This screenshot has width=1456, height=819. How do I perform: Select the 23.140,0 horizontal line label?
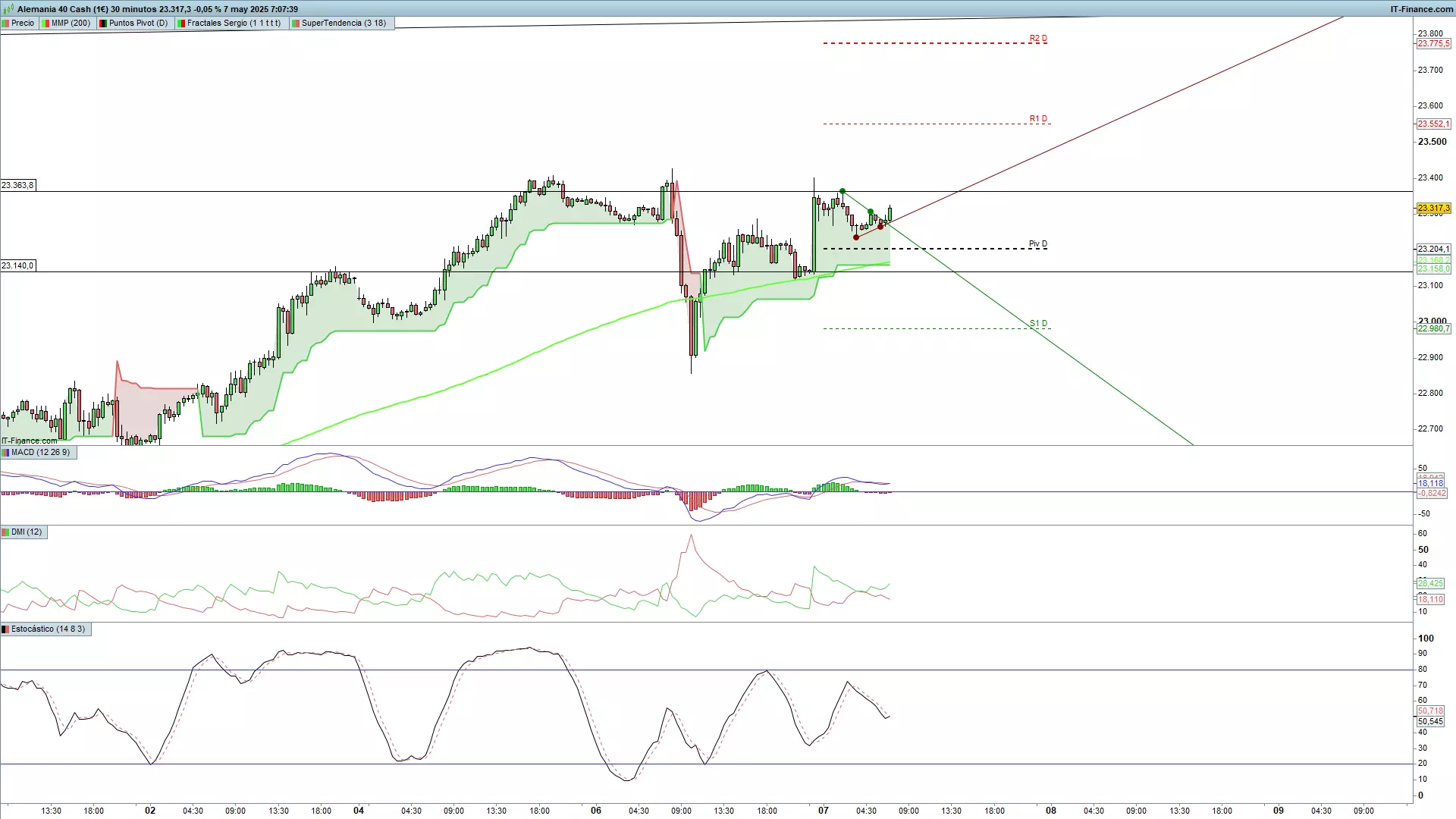coord(17,265)
